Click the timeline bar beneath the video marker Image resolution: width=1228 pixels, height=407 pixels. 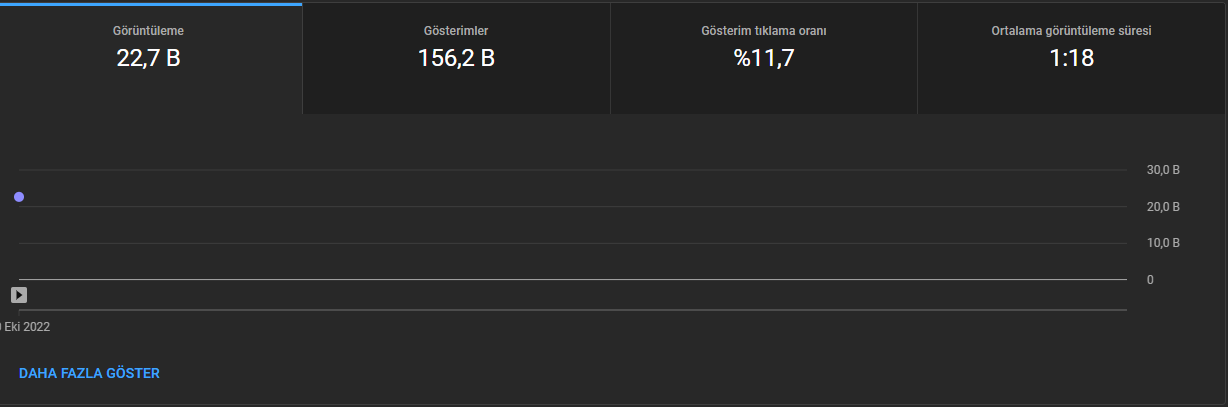(573, 310)
